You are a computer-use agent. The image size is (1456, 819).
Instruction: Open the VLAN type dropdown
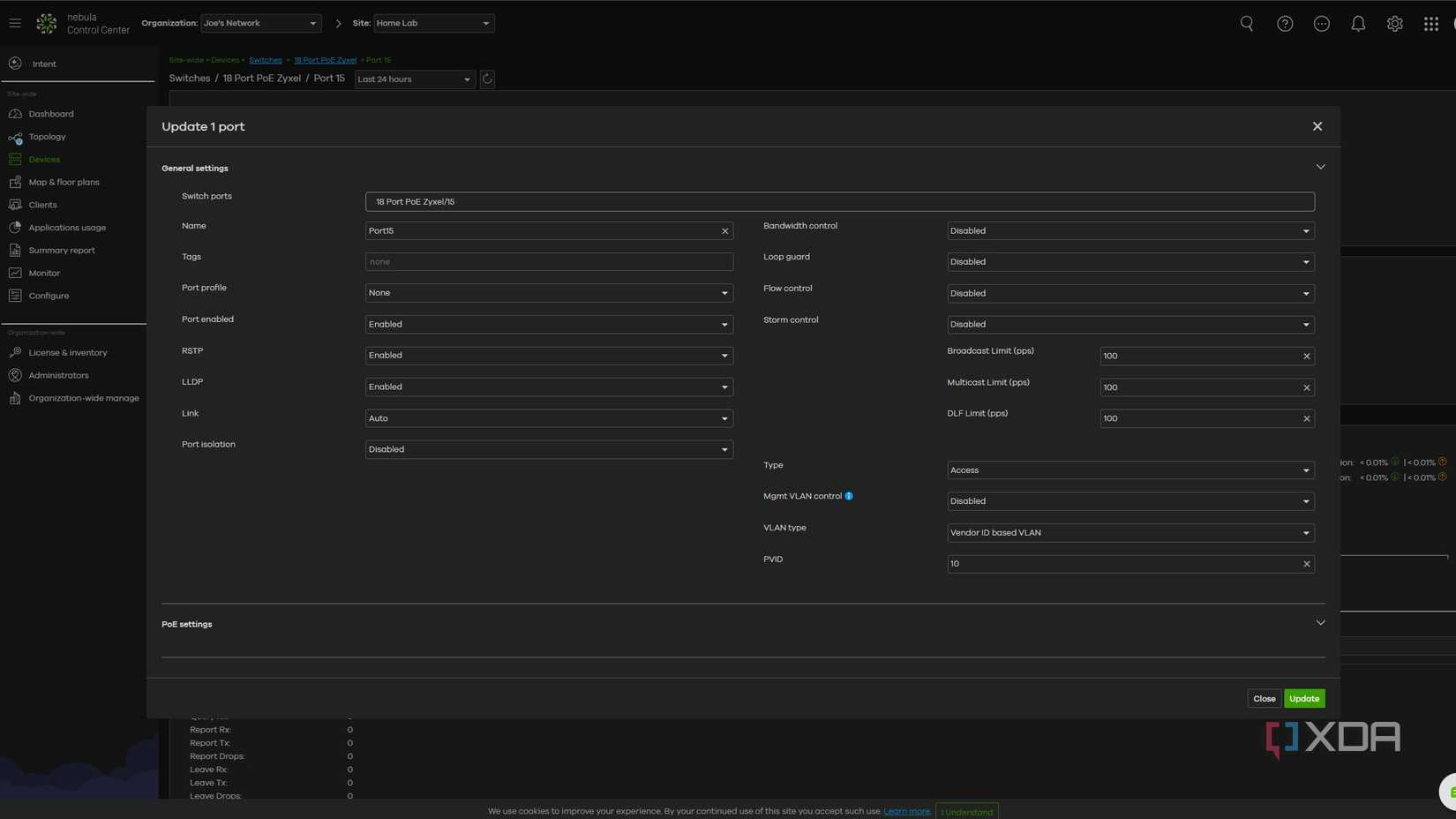click(1130, 533)
